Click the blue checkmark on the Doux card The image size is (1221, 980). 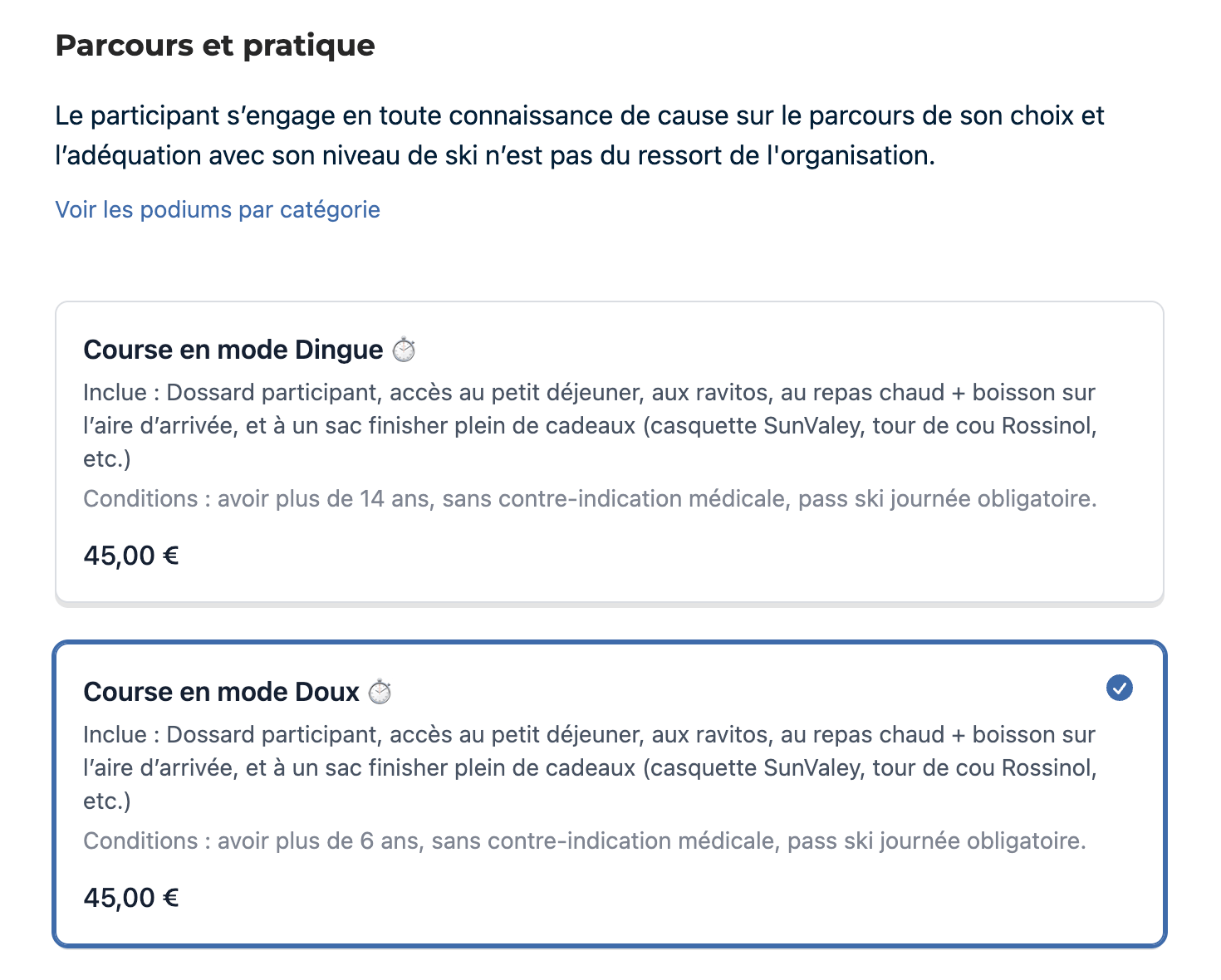coord(1120,687)
